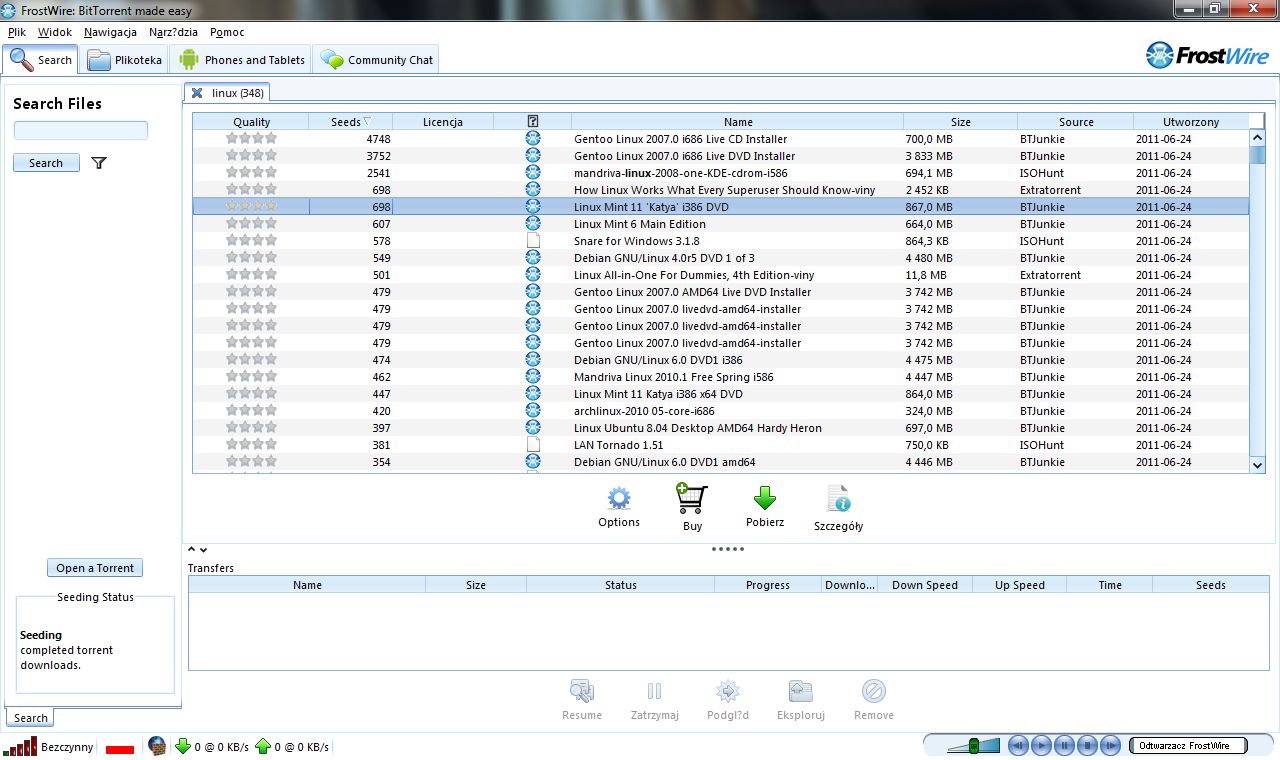Open Szczegóły details icon
This screenshot has height=760, width=1280.
pos(838,499)
